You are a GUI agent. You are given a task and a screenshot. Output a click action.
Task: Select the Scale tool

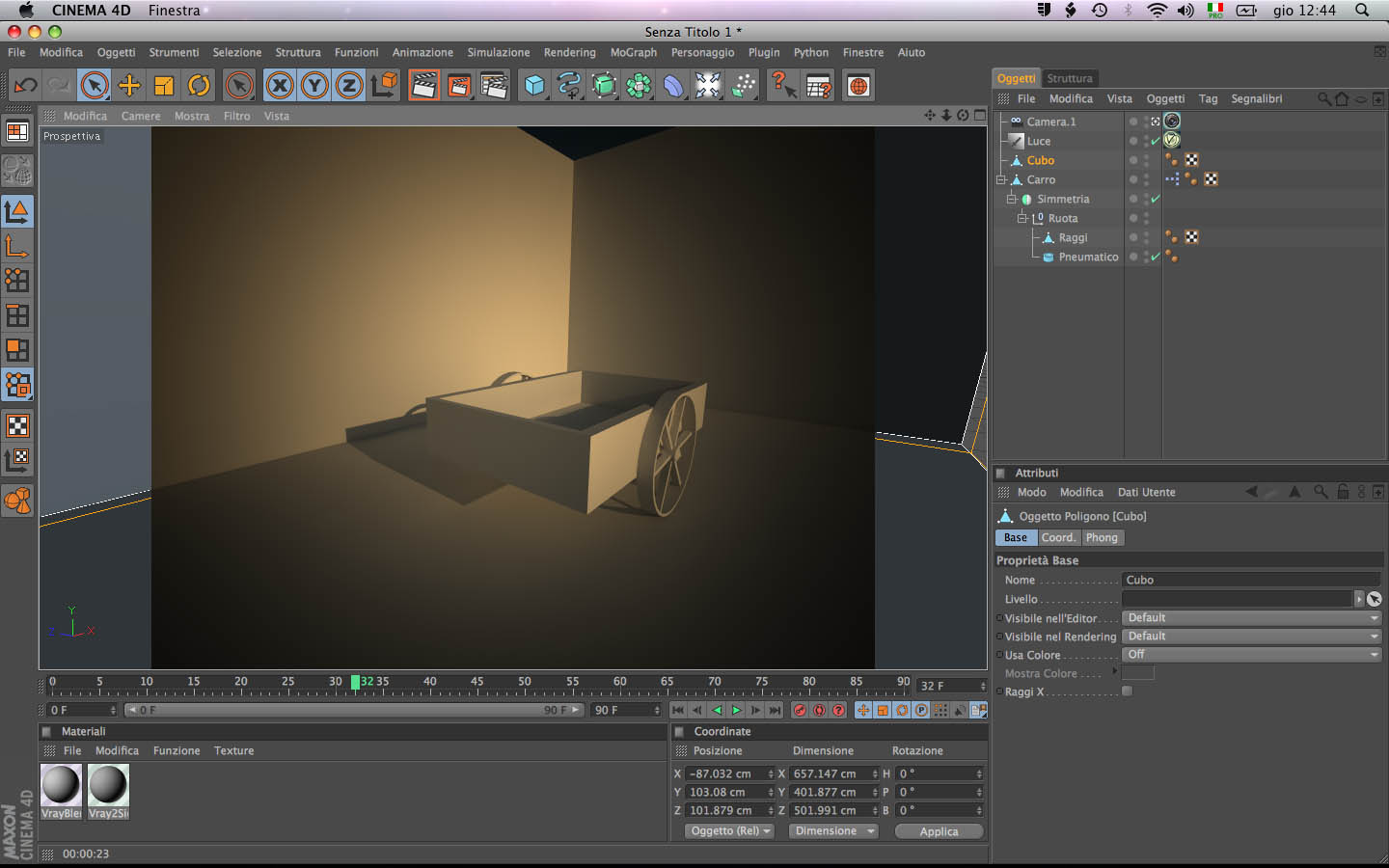click(164, 86)
